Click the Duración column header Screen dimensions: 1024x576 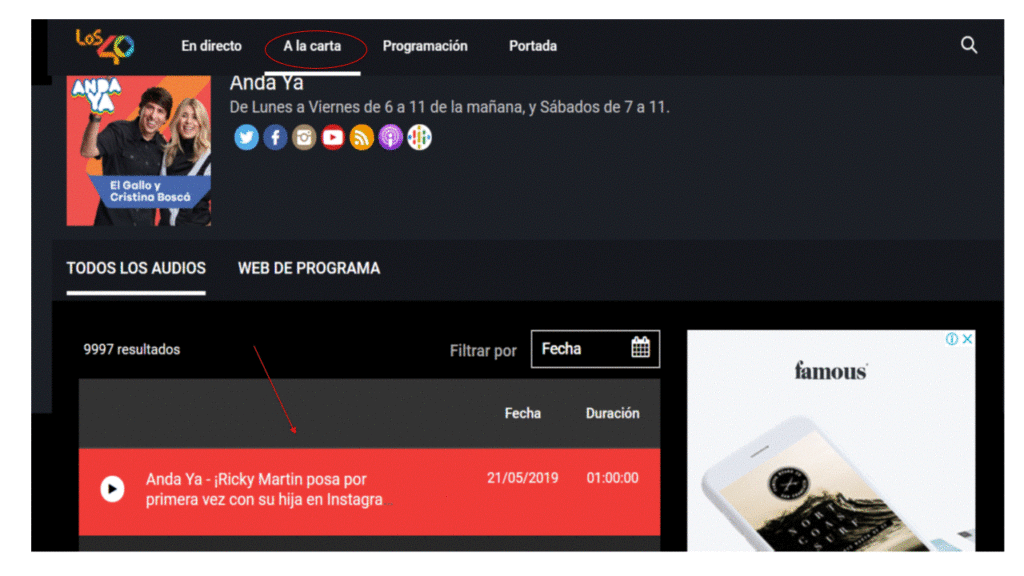[613, 413]
